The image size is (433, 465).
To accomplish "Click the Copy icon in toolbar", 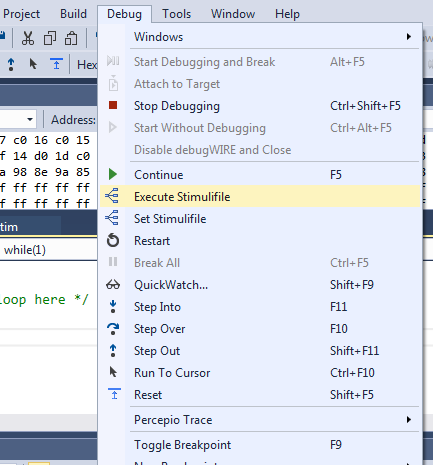I will click(x=50, y=38).
